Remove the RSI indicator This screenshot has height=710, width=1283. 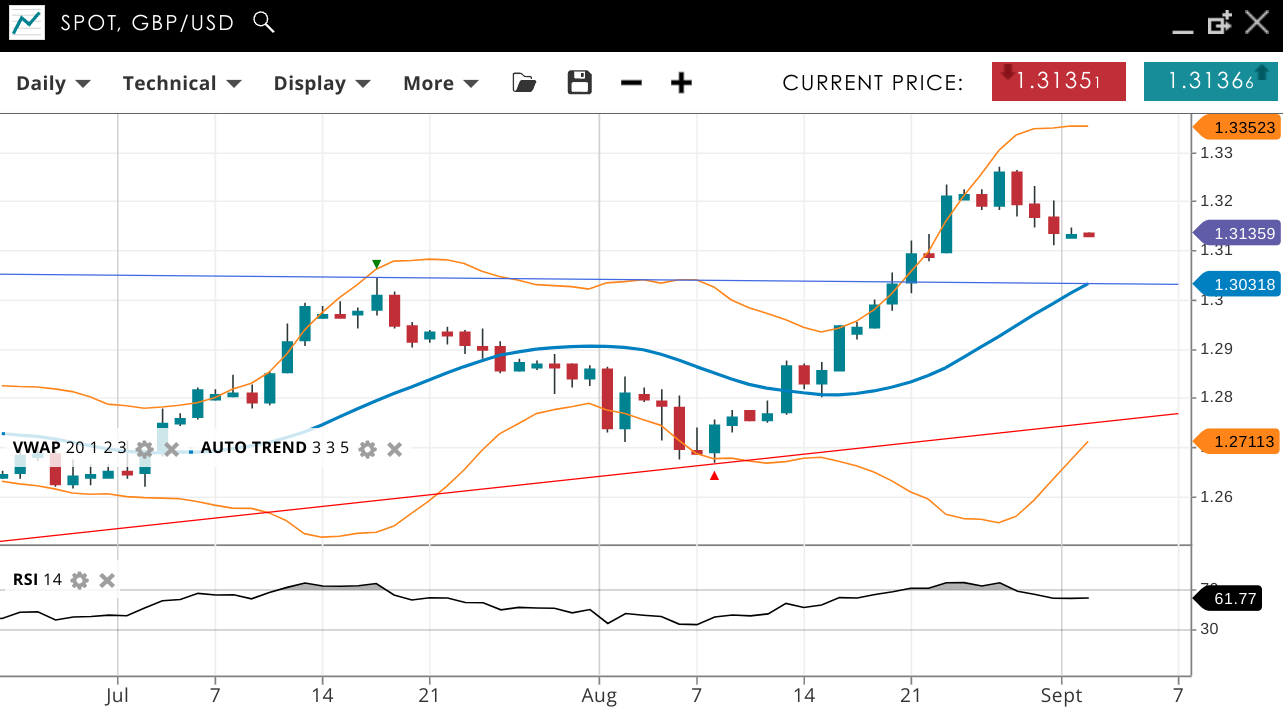(x=107, y=580)
